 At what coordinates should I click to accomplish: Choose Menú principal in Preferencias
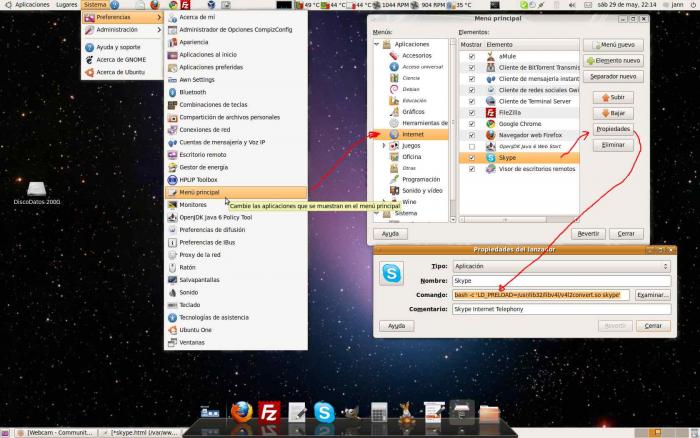click(x=236, y=192)
